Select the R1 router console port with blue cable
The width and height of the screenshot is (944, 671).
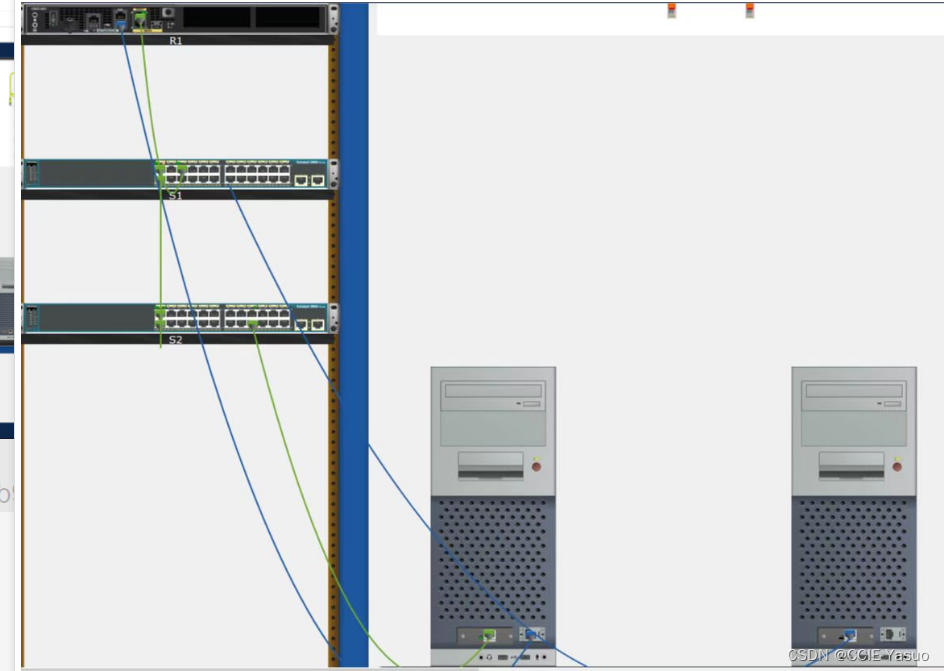click(x=120, y=25)
